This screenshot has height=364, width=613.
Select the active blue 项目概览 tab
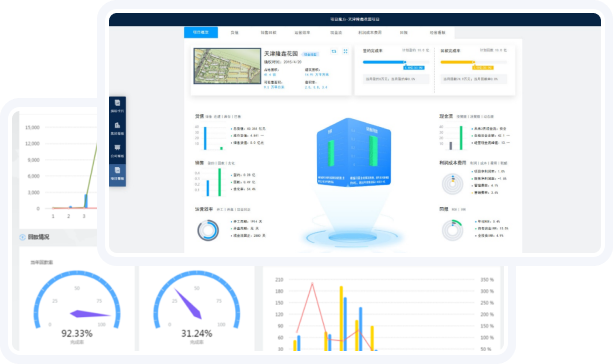[x=201, y=32]
